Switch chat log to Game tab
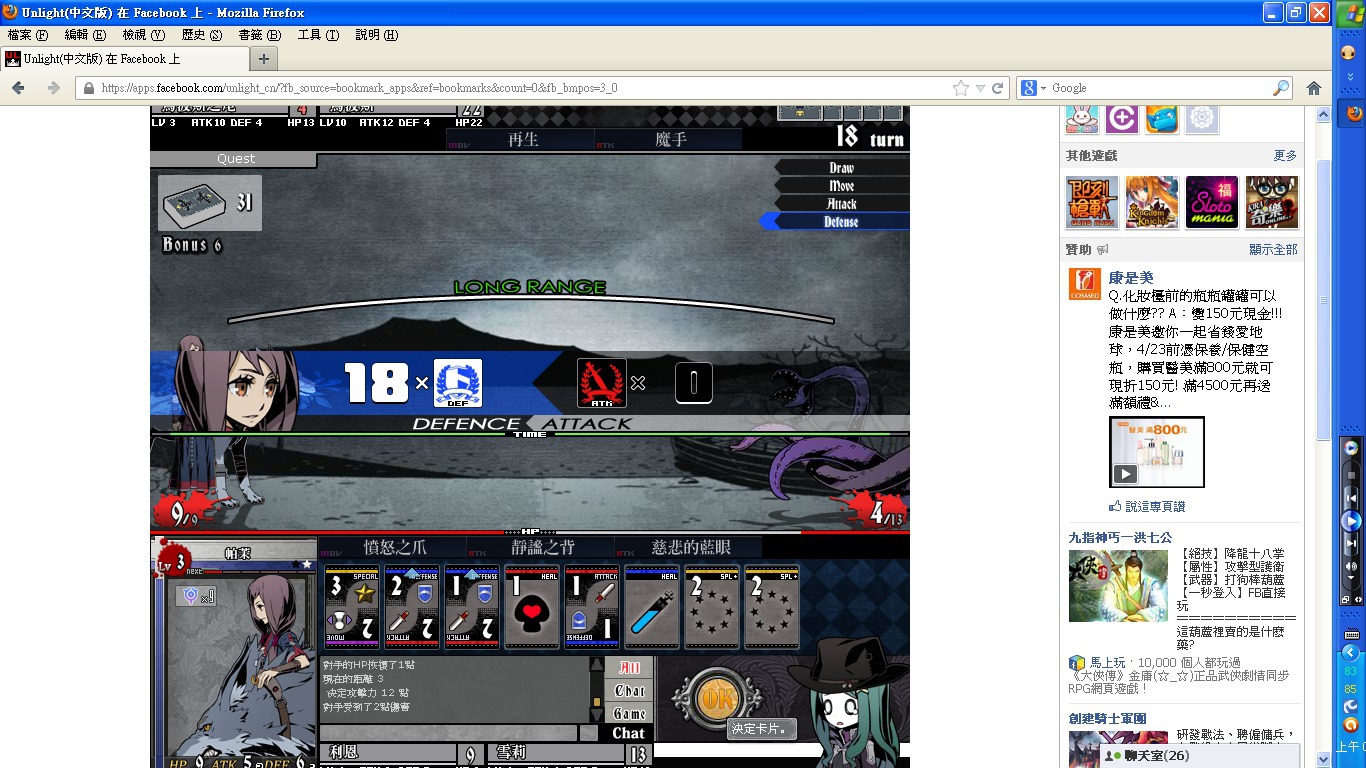Image resolution: width=1366 pixels, height=768 pixels. (x=630, y=713)
